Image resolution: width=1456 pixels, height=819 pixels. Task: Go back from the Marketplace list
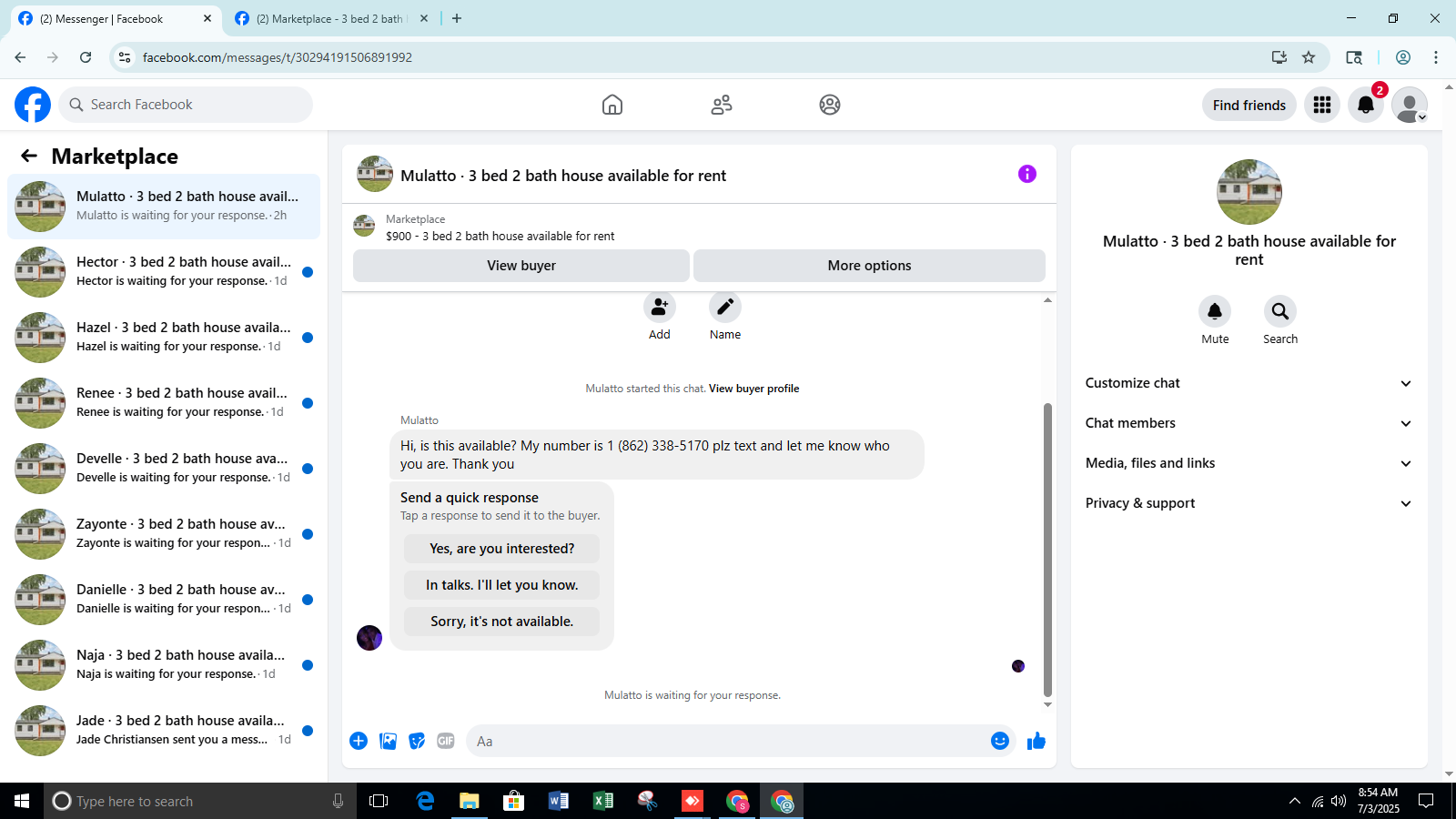pos(29,156)
